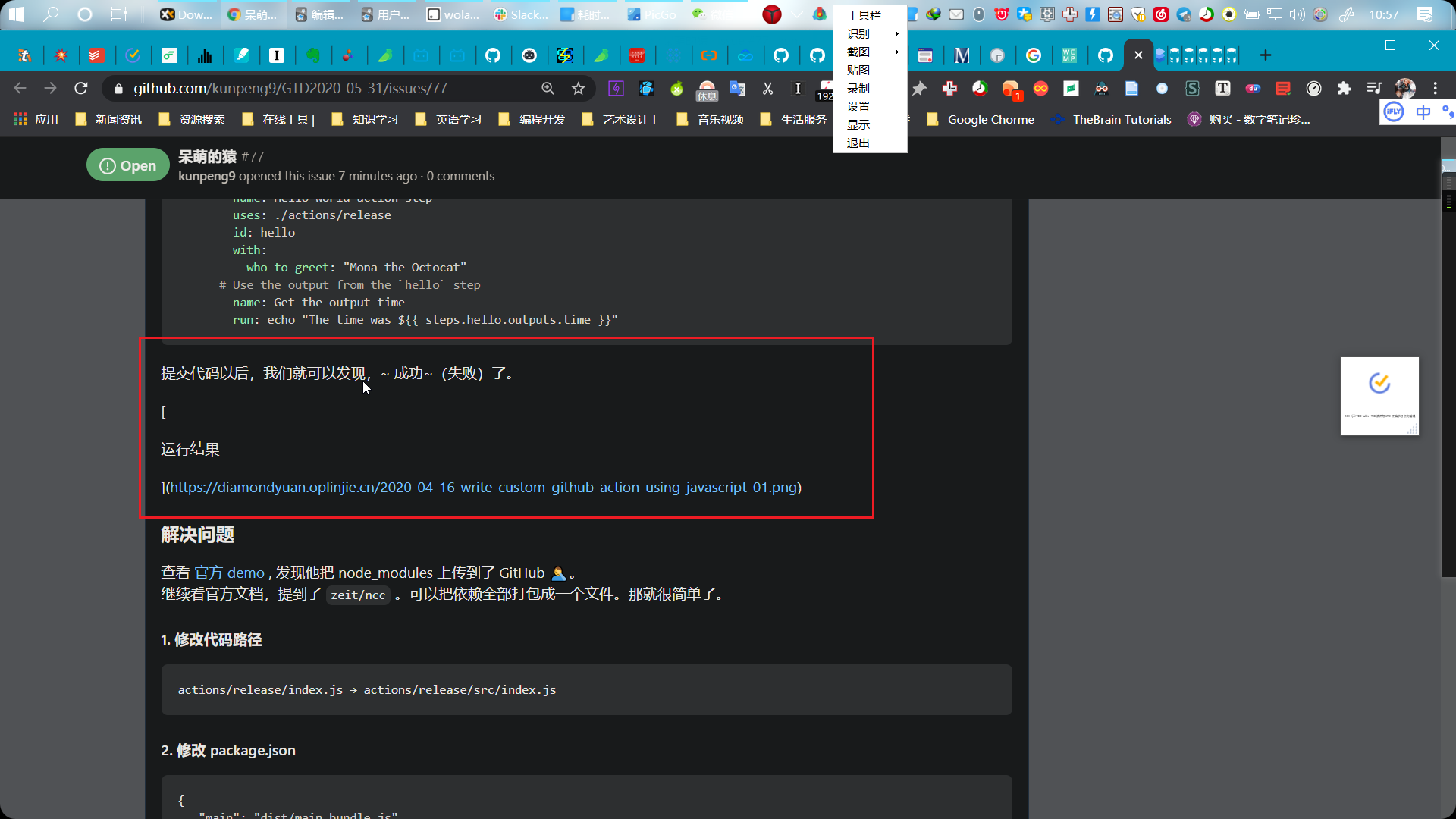Open the 资源搜索 bookmark folder
Image resolution: width=1456 pixels, height=819 pixels.
[x=192, y=119]
